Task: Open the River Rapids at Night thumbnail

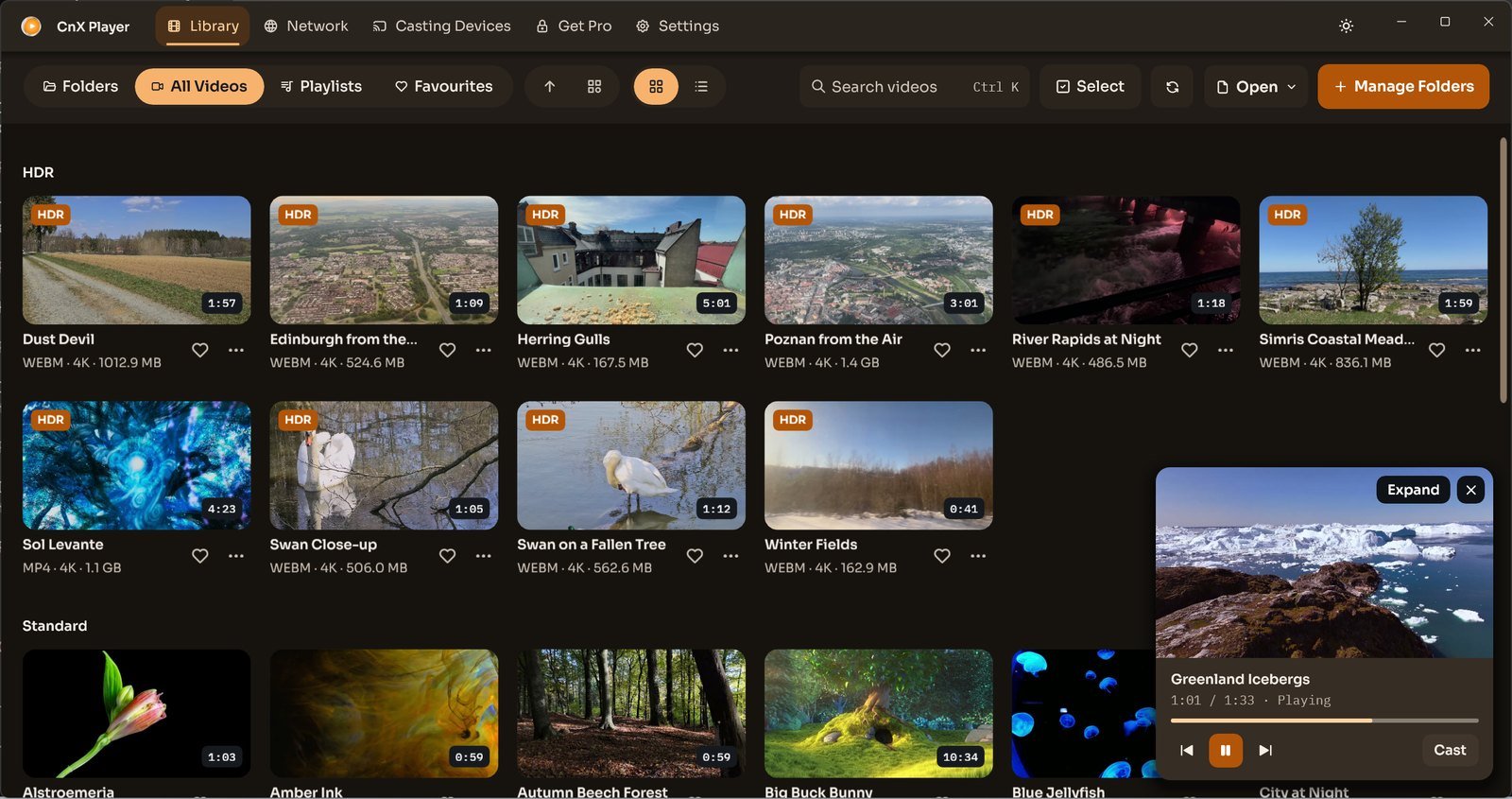Action: tap(1126, 260)
